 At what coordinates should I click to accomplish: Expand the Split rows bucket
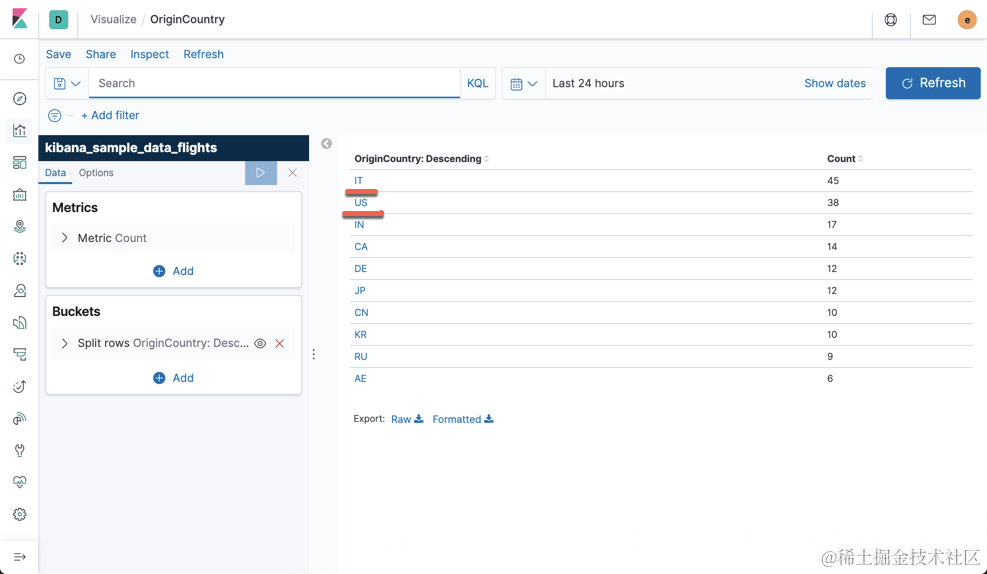[x=65, y=343]
